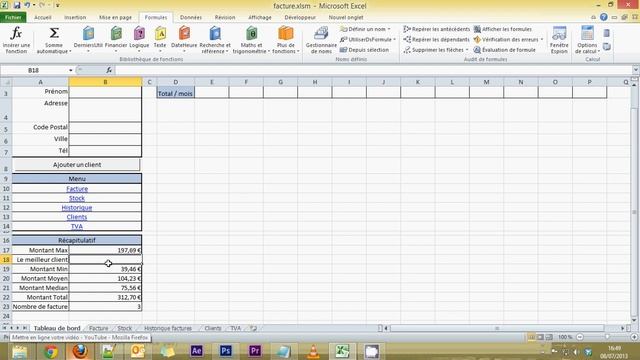
Task: Expand the Définir un nom dropdown arrow
Action: pyautogui.click(x=389, y=29)
